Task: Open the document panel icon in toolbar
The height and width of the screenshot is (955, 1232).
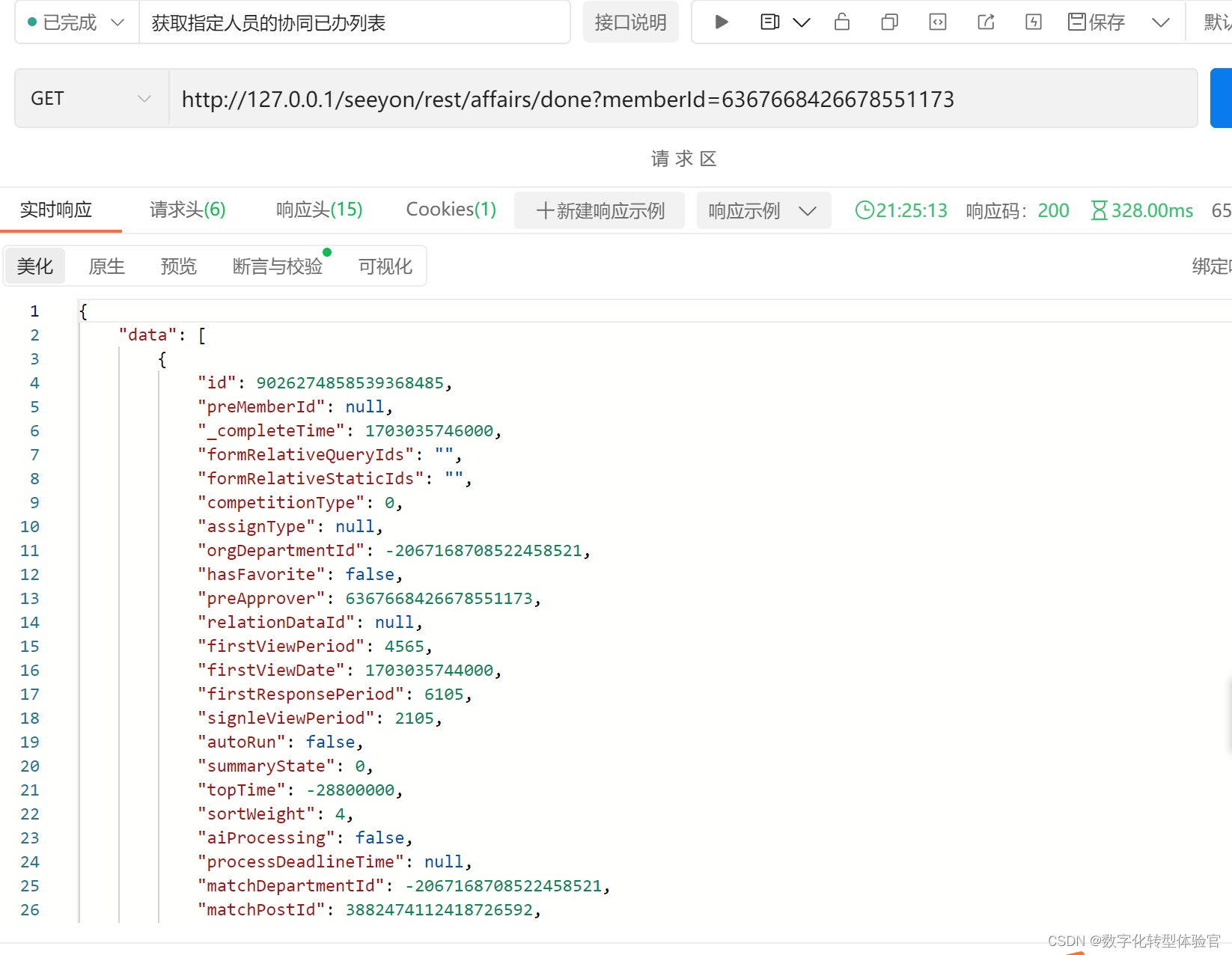Action: click(769, 22)
